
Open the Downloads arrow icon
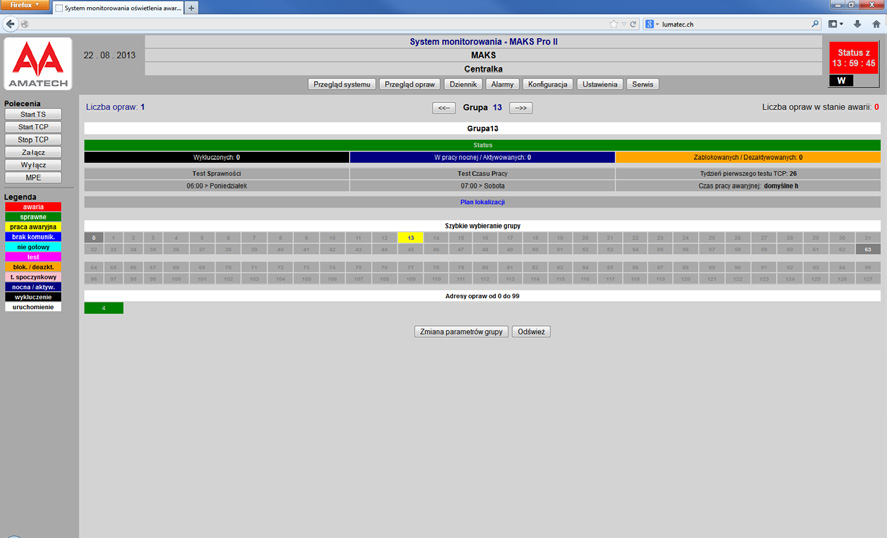[x=858, y=24]
